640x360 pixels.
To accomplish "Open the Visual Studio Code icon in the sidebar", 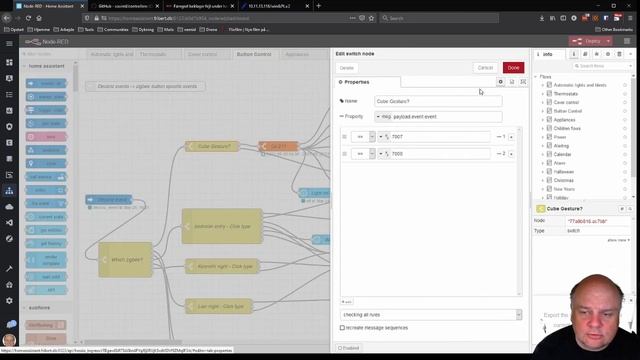I will pyautogui.click(x=9, y=223).
